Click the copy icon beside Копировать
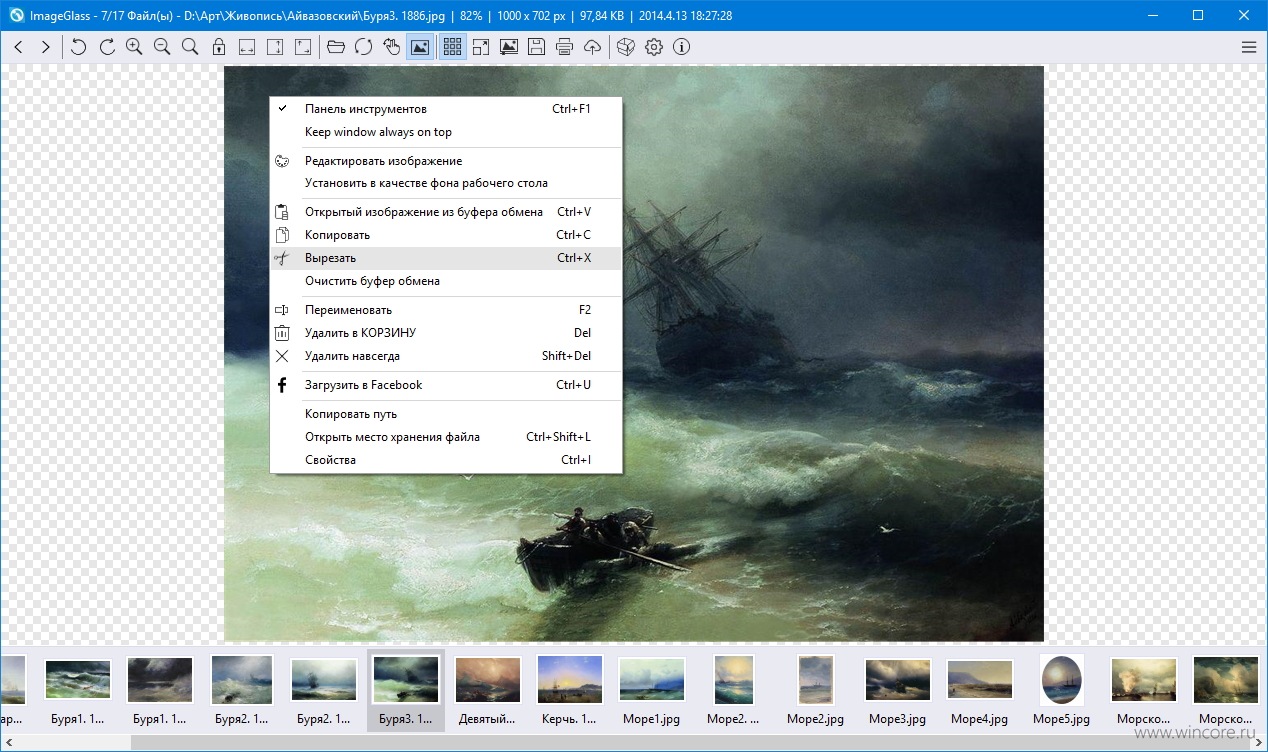Viewport: 1268px width, 752px height. [x=282, y=235]
